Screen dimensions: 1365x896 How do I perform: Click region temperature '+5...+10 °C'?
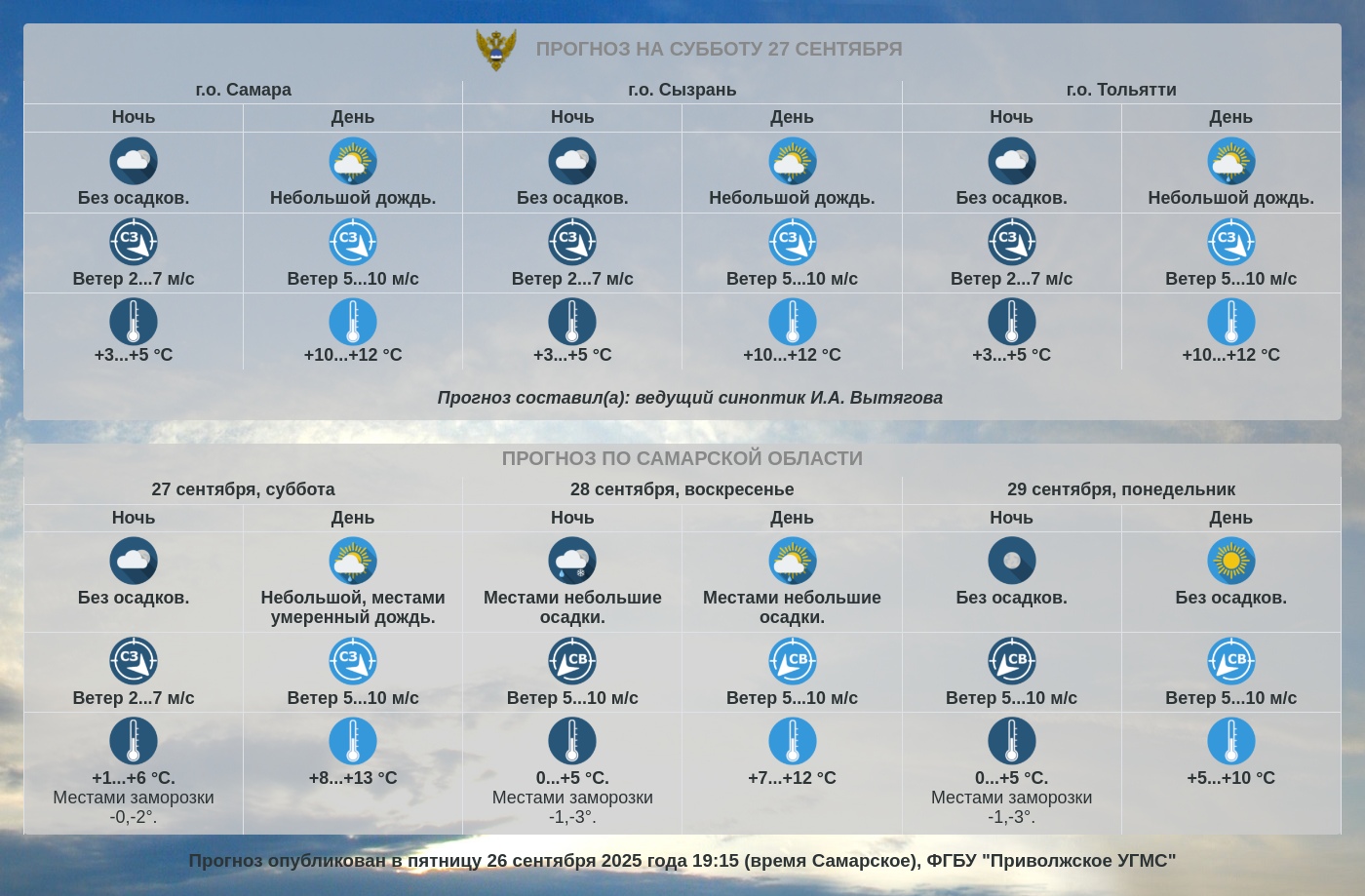(x=1231, y=778)
